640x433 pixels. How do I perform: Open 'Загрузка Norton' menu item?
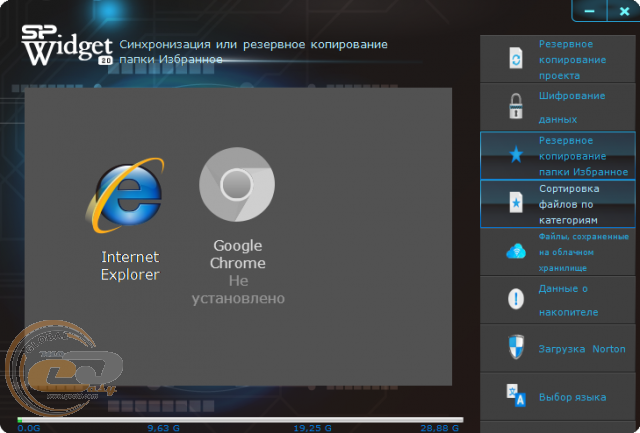558,348
